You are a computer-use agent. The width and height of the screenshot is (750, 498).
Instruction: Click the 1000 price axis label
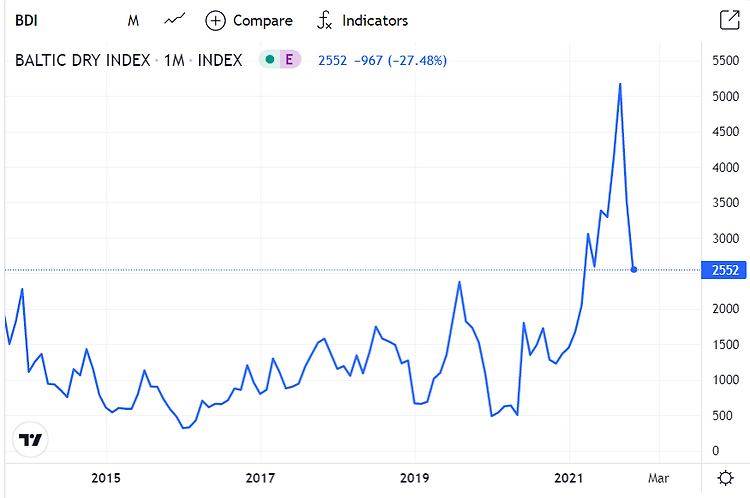pyautogui.click(x=726, y=380)
